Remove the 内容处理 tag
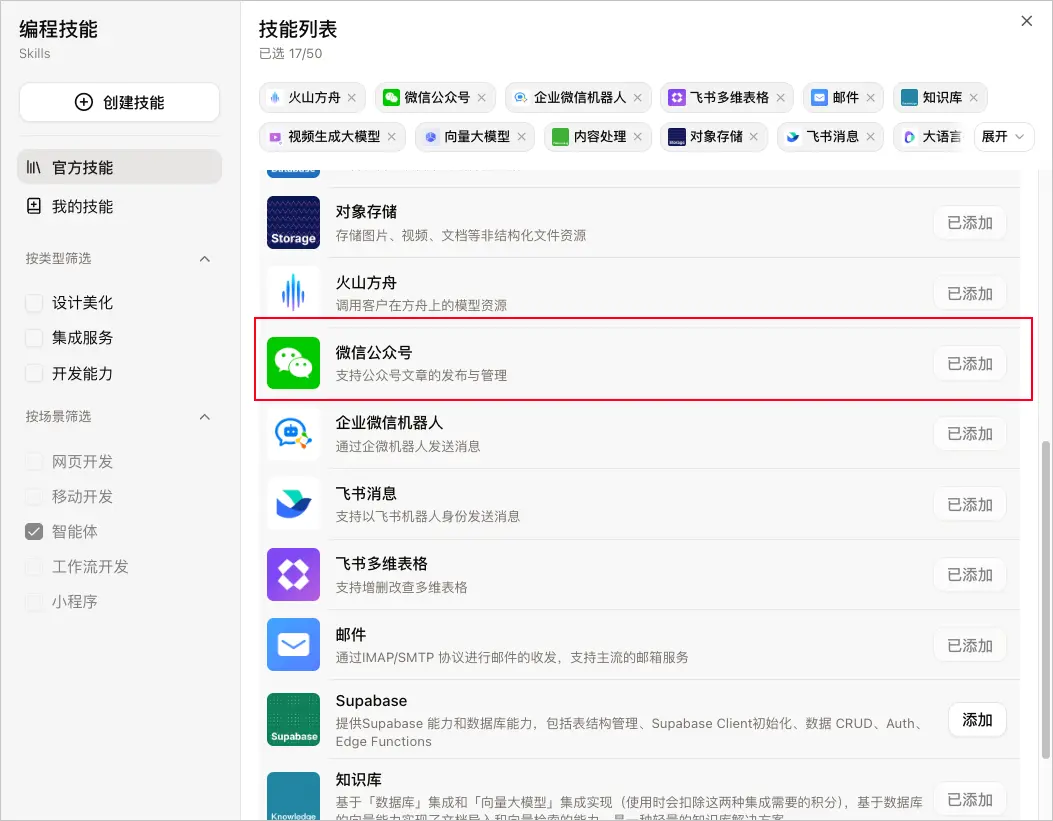 637,137
